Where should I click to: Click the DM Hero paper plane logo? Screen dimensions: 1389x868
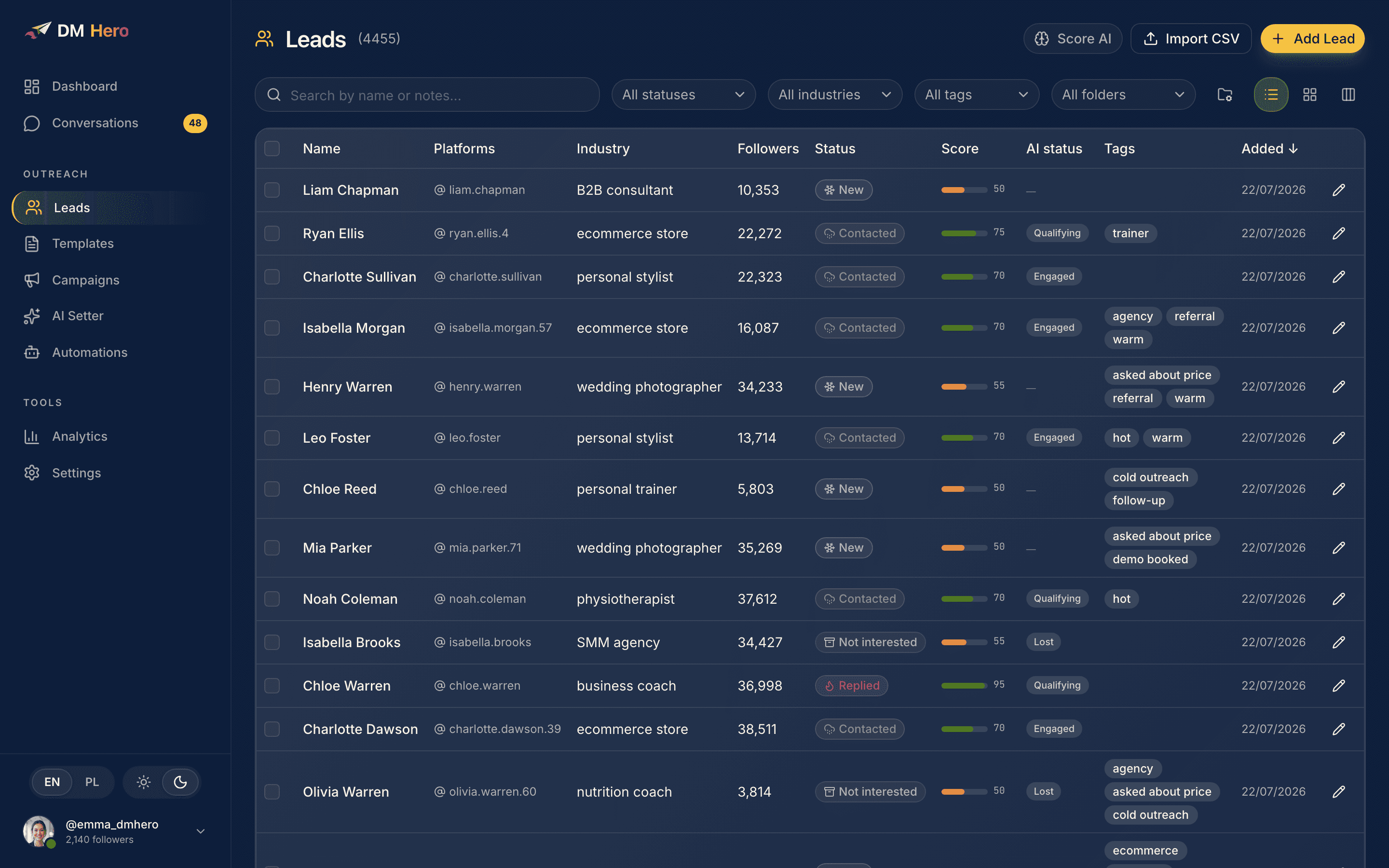[38, 30]
